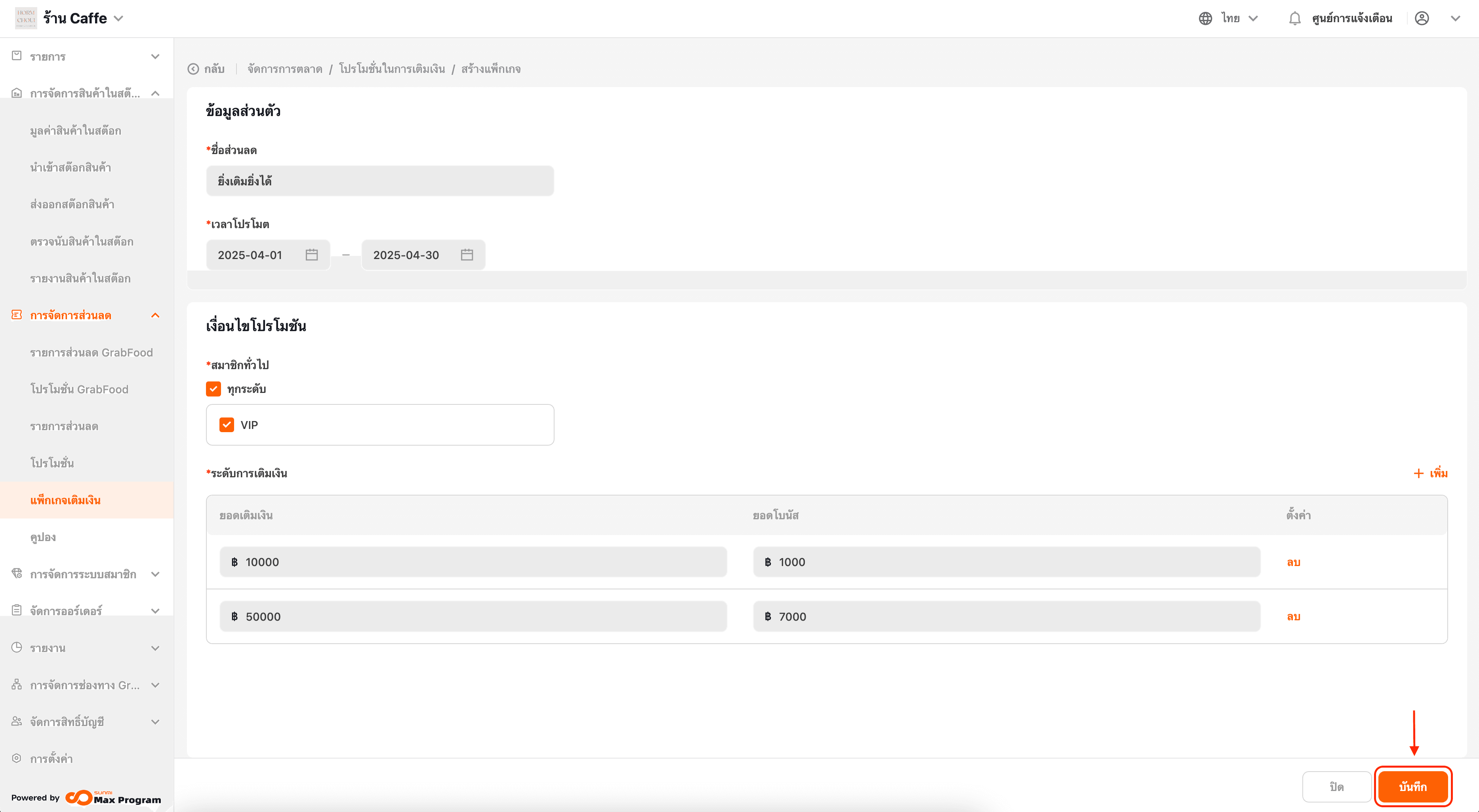Click the plus icon next to เพิ่ม
Viewport: 1479px width, 812px height.
1418,474
